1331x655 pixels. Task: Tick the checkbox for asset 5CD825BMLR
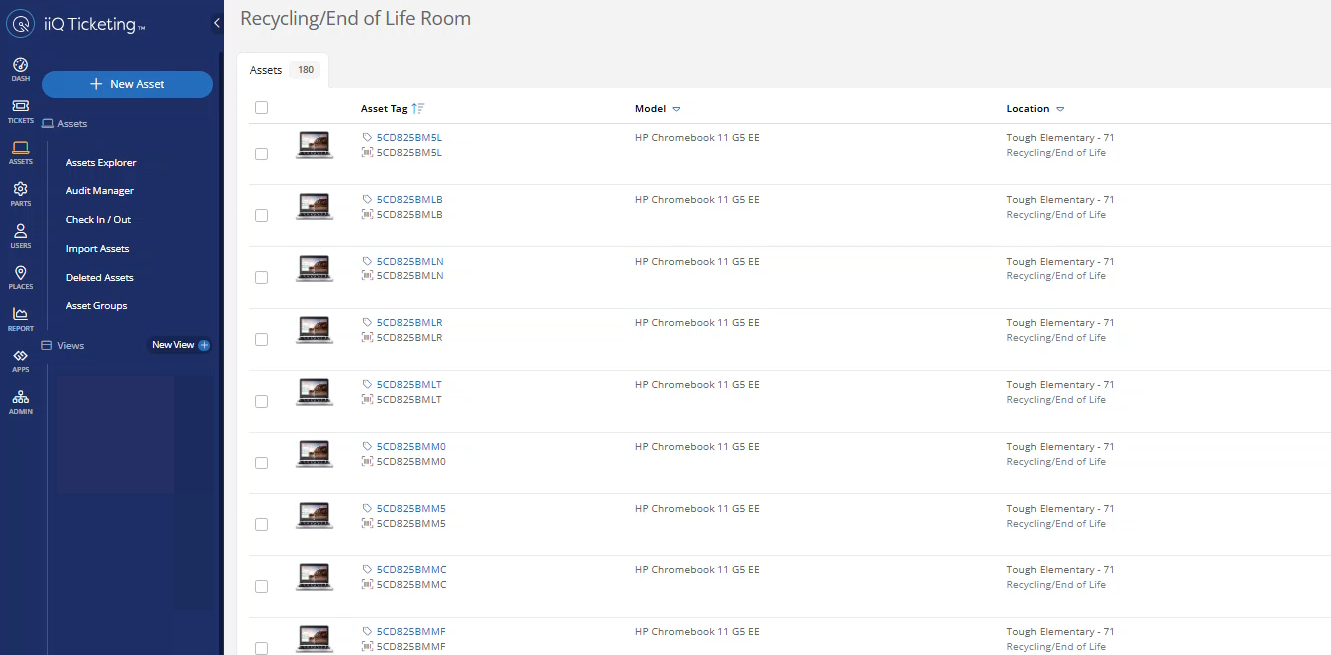click(x=261, y=339)
